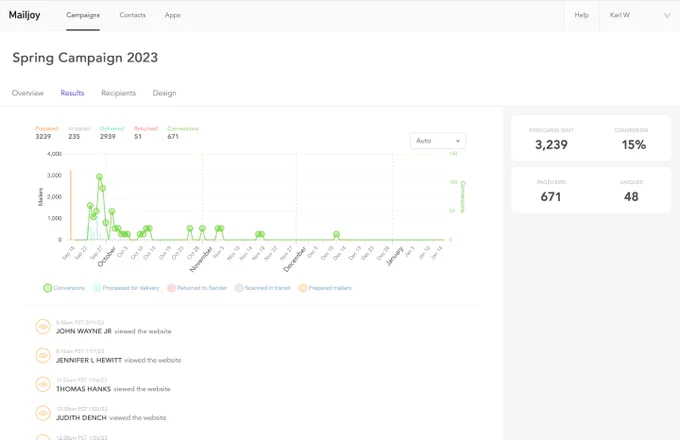Toggle the Scanned in transit series
680x440 pixels.
pyautogui.click(x=263, y=288)
